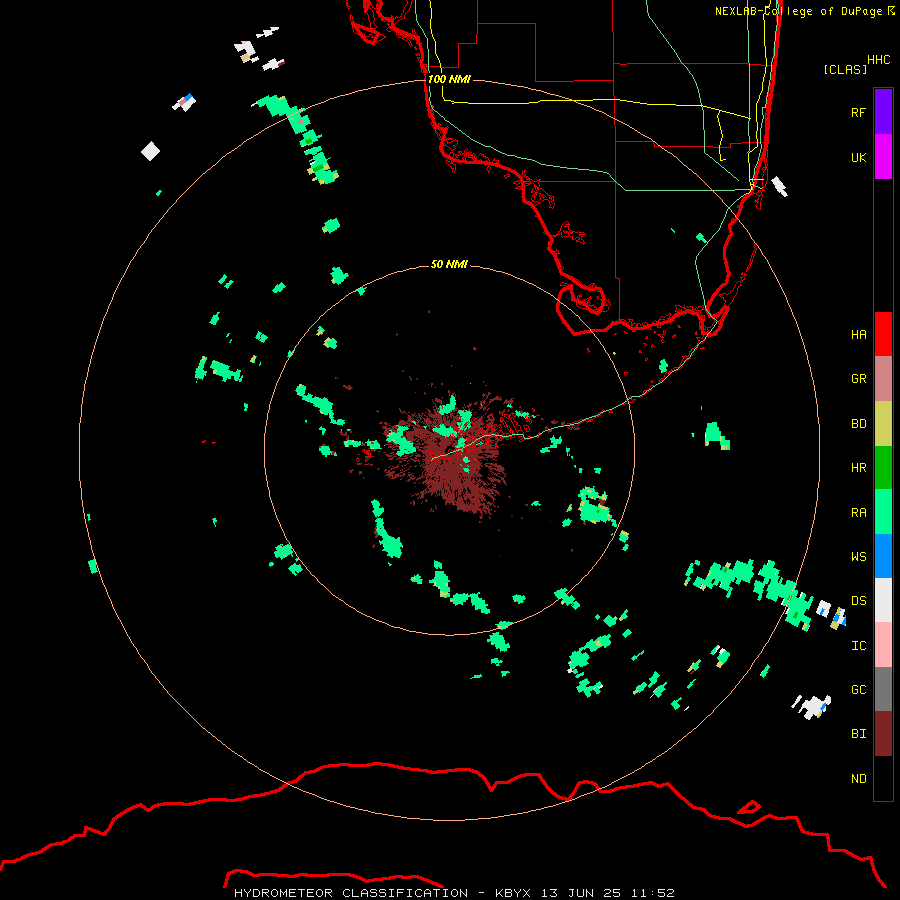This screenshot has width=900, height=900.
Task: Click the RF purple legend swatch
Action: tap(883, 112)
